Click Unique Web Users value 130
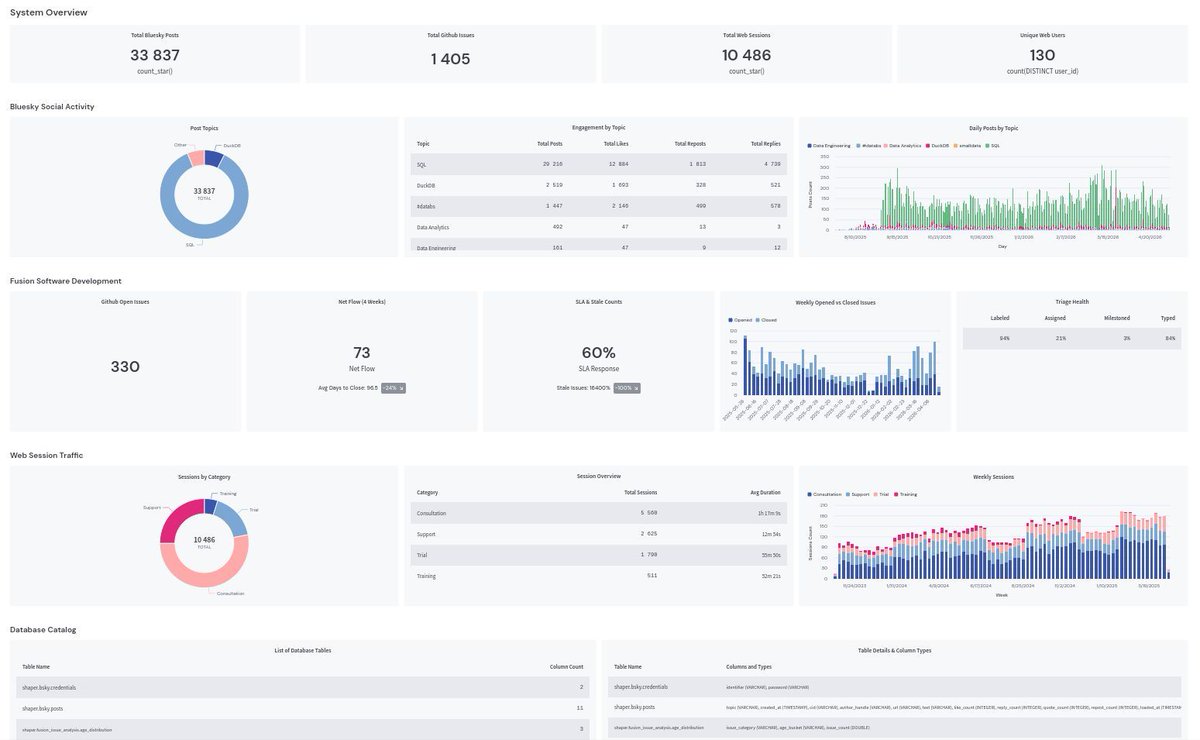Screen dimensions: 1200x740 point(1042,55)
